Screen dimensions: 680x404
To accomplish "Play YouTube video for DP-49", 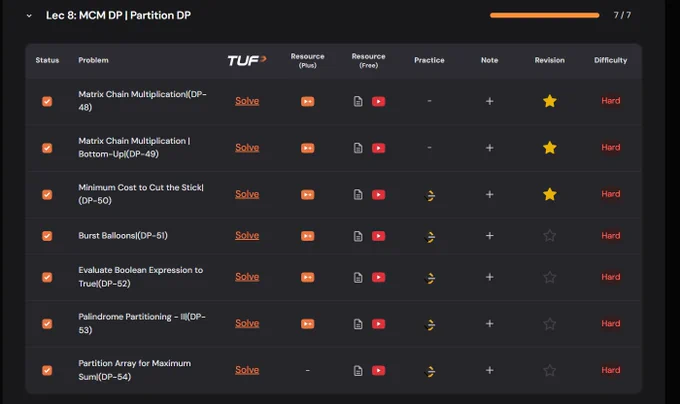I will pyautogui.click(x=378, y=148).
